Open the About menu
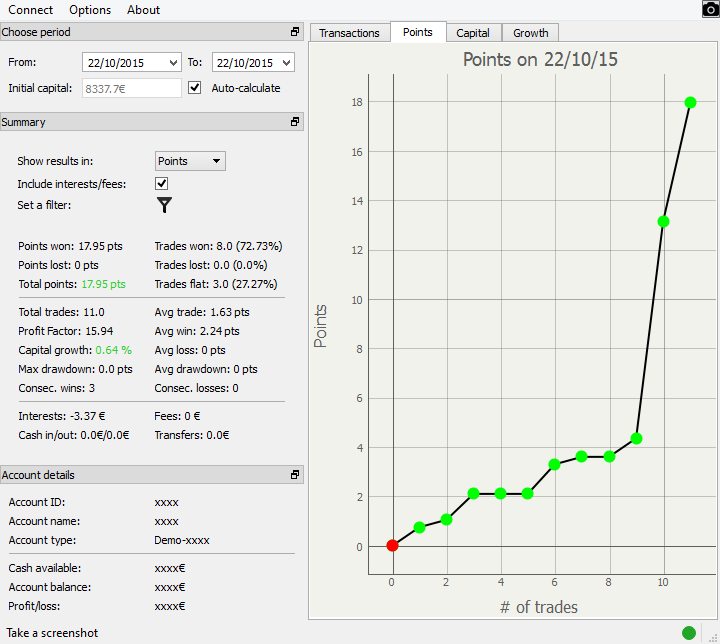This screenshot has width=720, height=644. click(x=143, y=10)
